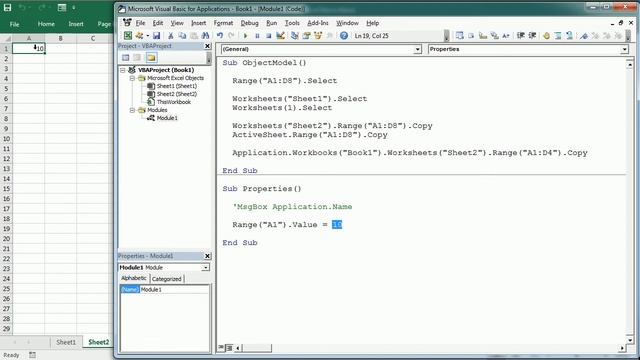Close the Project - VBAProject panel
The height and width of the screenshot is (360, 640).
pyautogui.click(x=207, y=46)
